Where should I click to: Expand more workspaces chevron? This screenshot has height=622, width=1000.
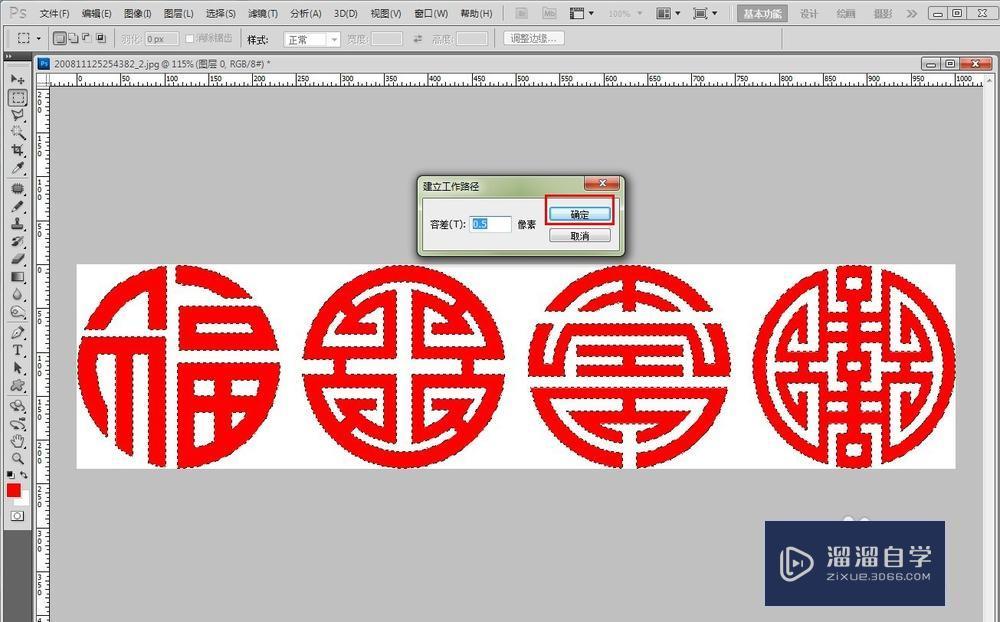[912, 13]
